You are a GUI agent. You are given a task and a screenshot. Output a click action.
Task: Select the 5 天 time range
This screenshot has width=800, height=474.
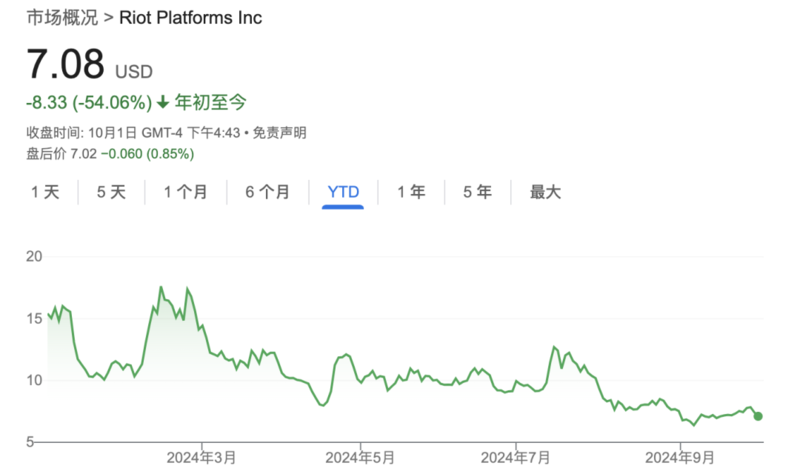tap(111, 192)
